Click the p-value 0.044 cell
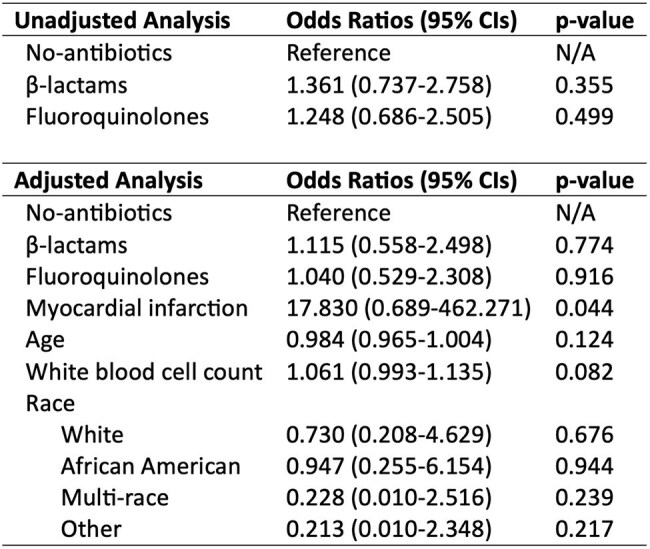650x549 pixels. coord(584,309)
